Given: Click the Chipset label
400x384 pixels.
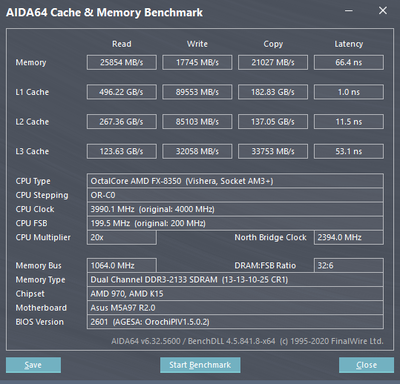Looking at the screenshot, I should [30, 294].
